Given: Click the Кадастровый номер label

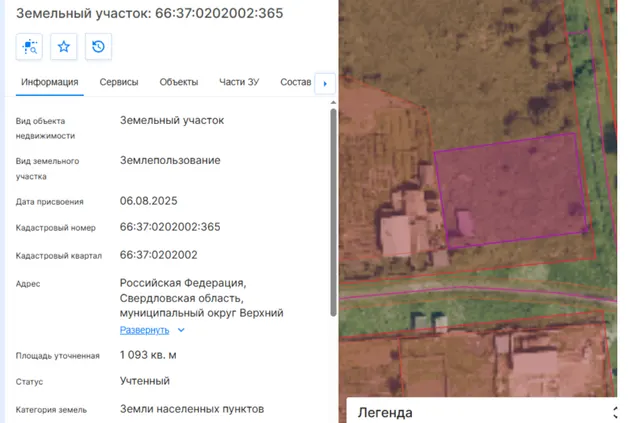Looking at the screenshot, I should (x=56, y=228).
